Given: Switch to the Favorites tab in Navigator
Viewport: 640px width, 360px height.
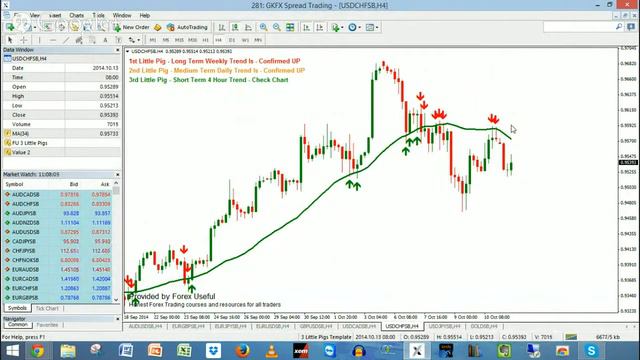Looking at the screenshot, I should [47, 325].
